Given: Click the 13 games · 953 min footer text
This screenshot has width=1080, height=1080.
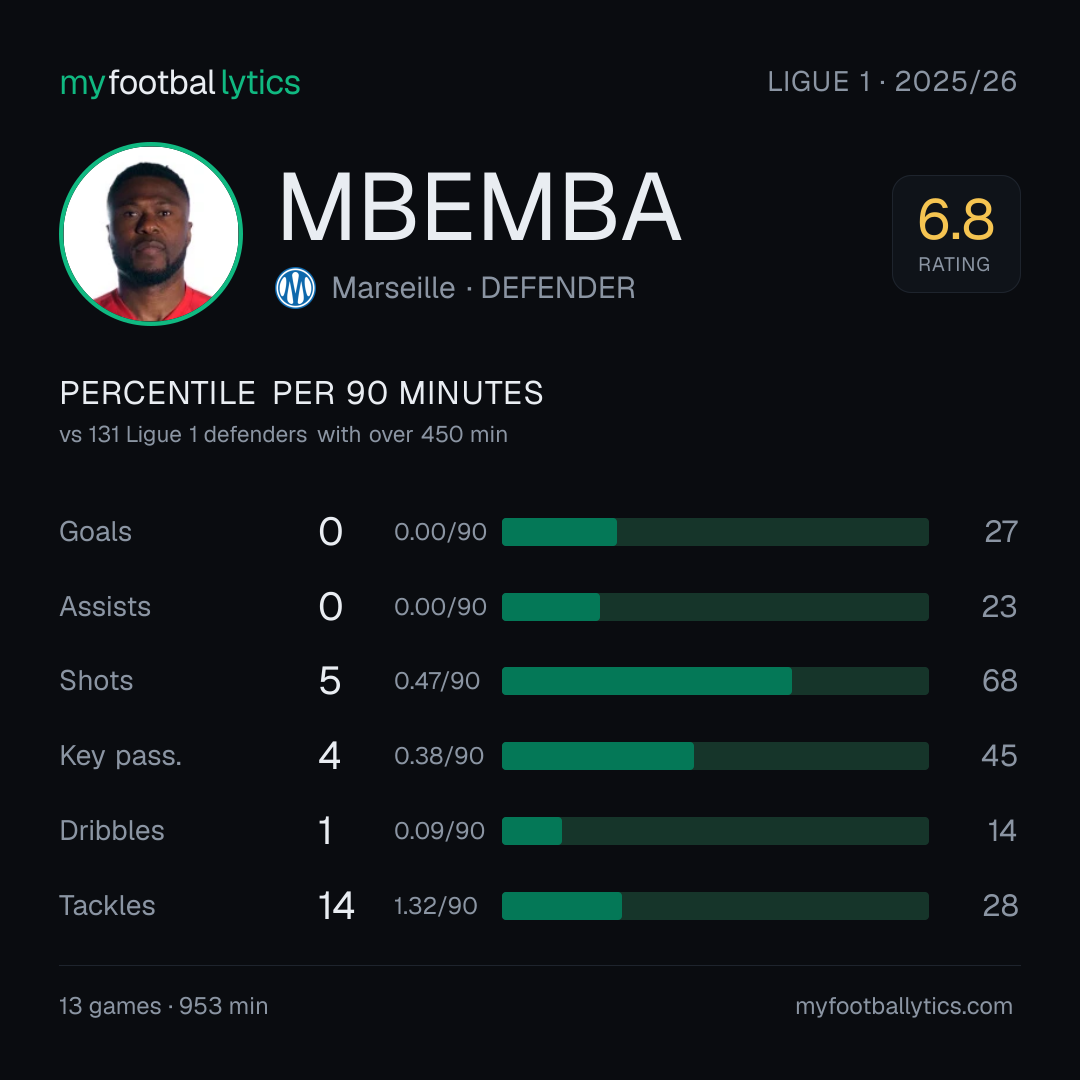Looking at the screenshot, I should [x=163, y=1006].
